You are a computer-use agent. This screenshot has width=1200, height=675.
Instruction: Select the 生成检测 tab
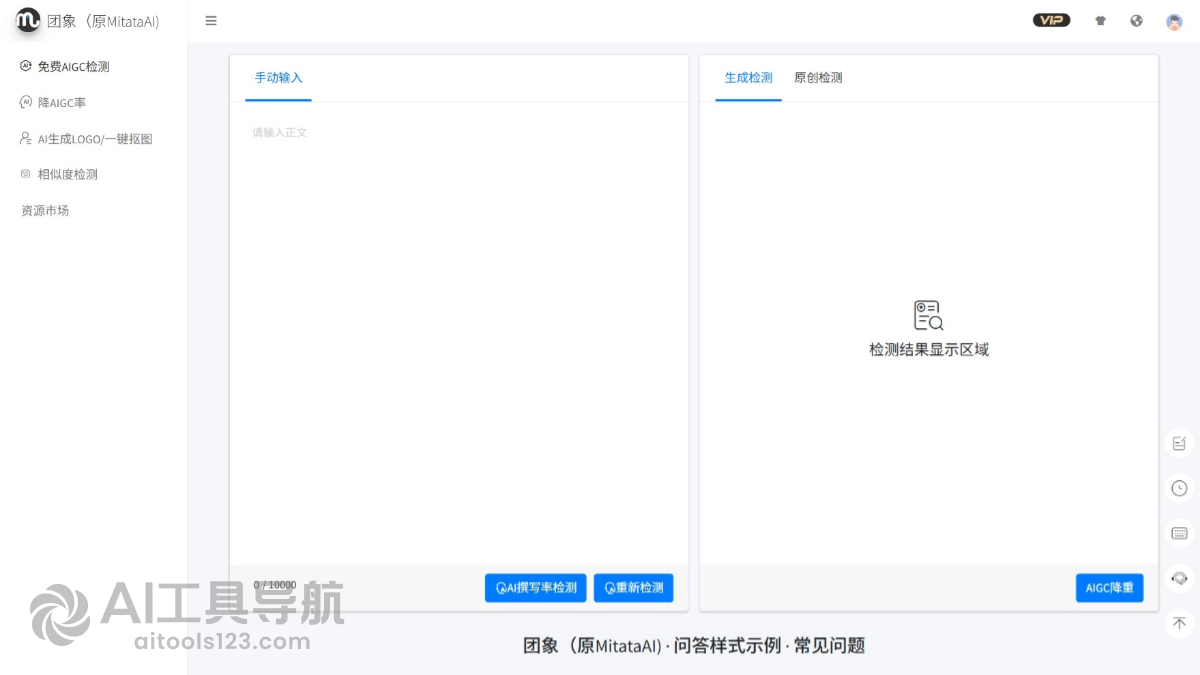(748, 78)
